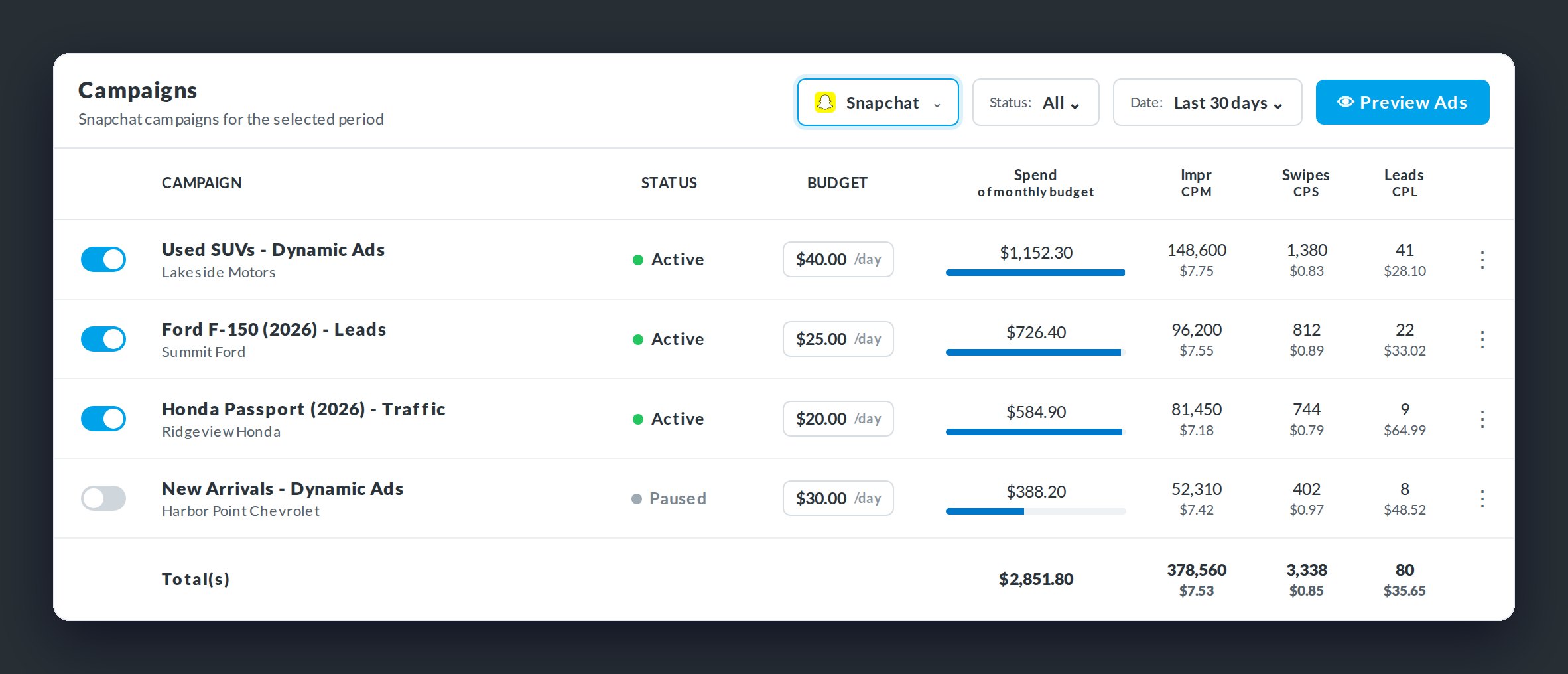Edit the $20.00 /day budget field

(838, 419)
